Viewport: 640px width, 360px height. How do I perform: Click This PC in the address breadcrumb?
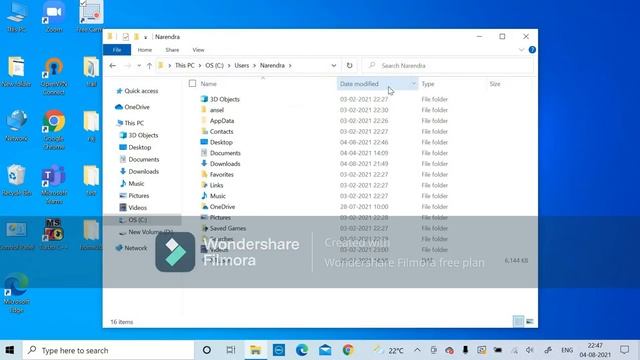[184, 65]
